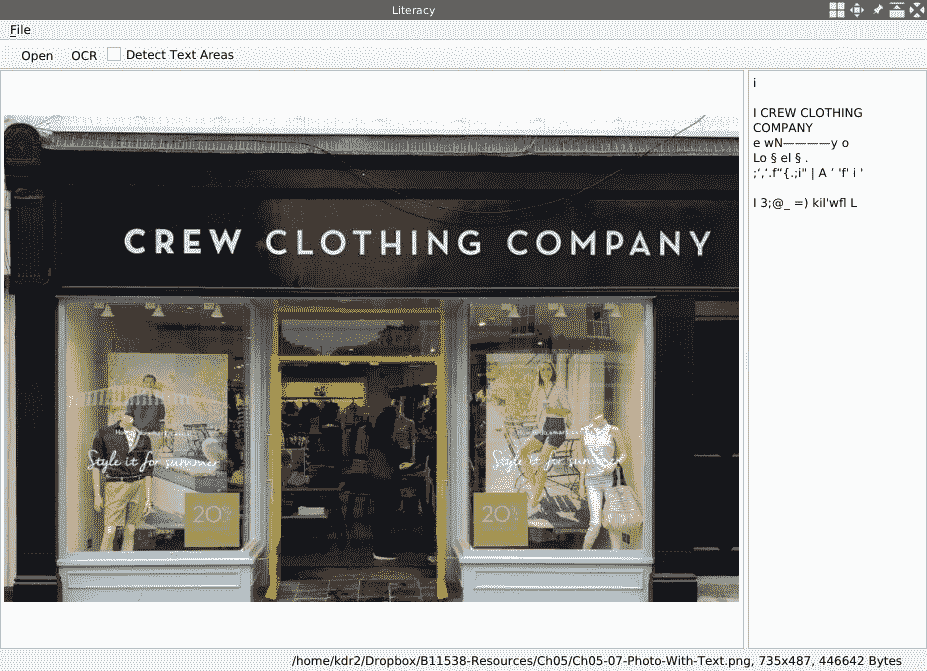Enable the Detect Text Areas checkbox

(x=114, y=55)
